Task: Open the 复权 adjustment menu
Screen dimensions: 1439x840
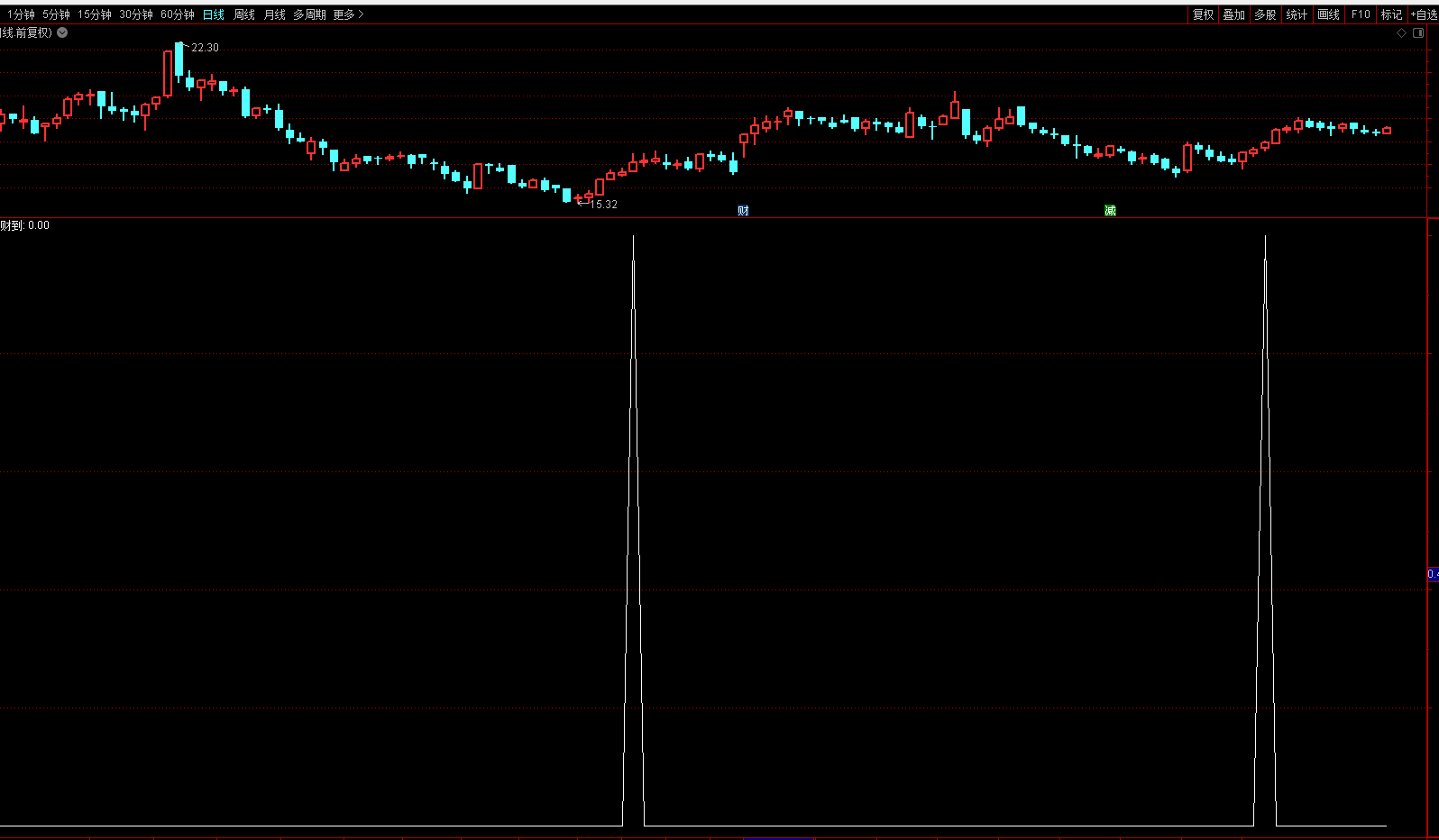Action: tap(1203, 14)
